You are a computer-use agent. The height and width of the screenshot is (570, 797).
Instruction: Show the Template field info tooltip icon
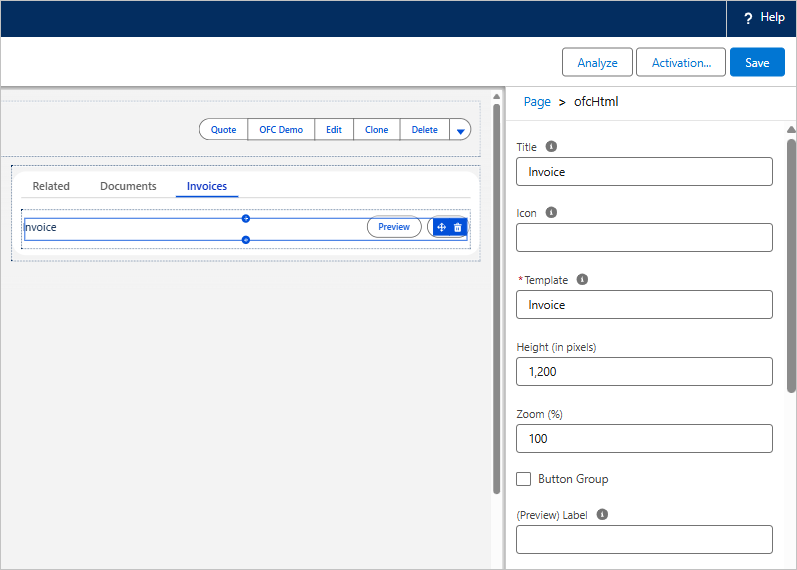coord(582,279)
